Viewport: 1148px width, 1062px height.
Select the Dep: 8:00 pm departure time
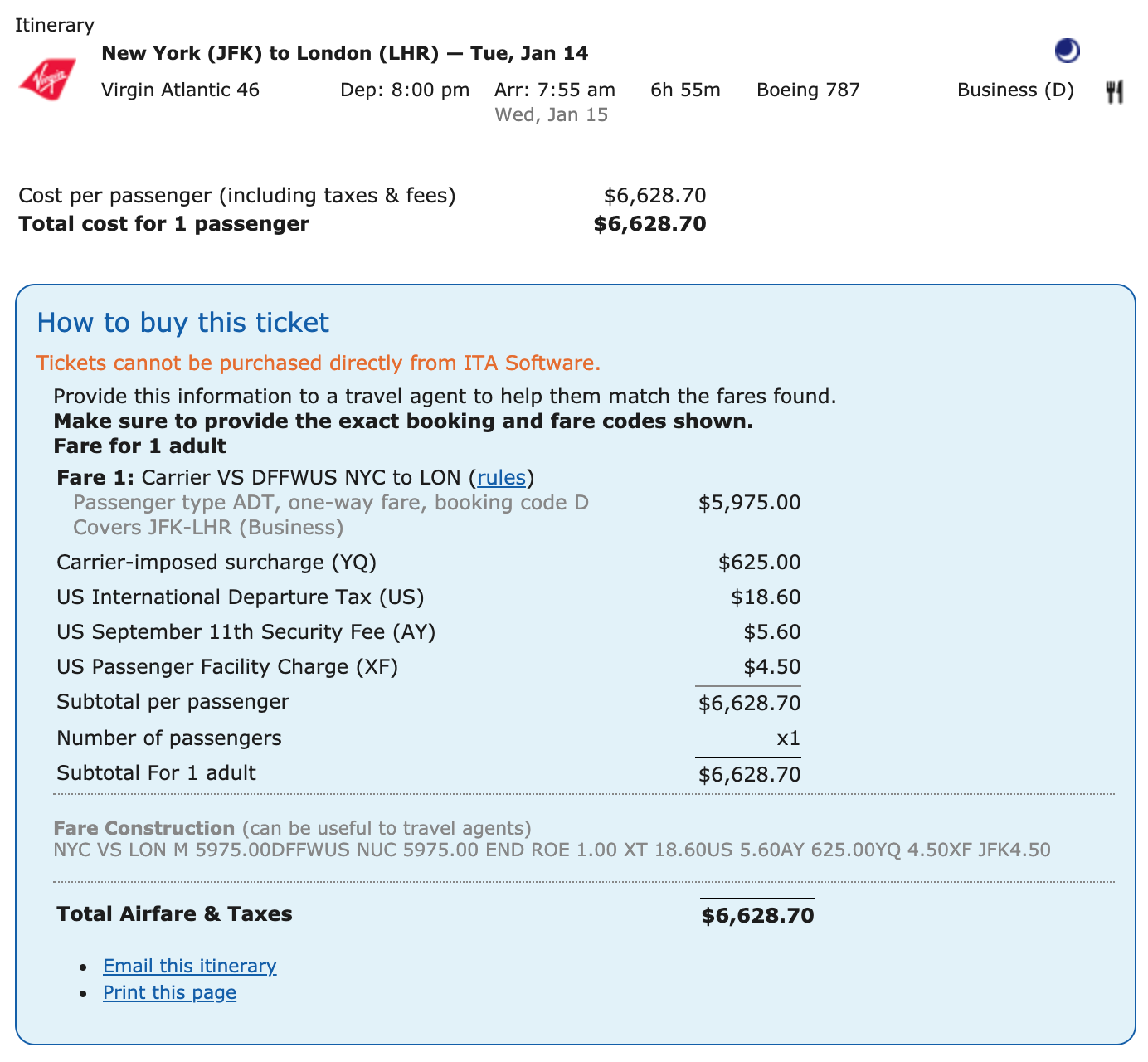(x=404, y=90)
